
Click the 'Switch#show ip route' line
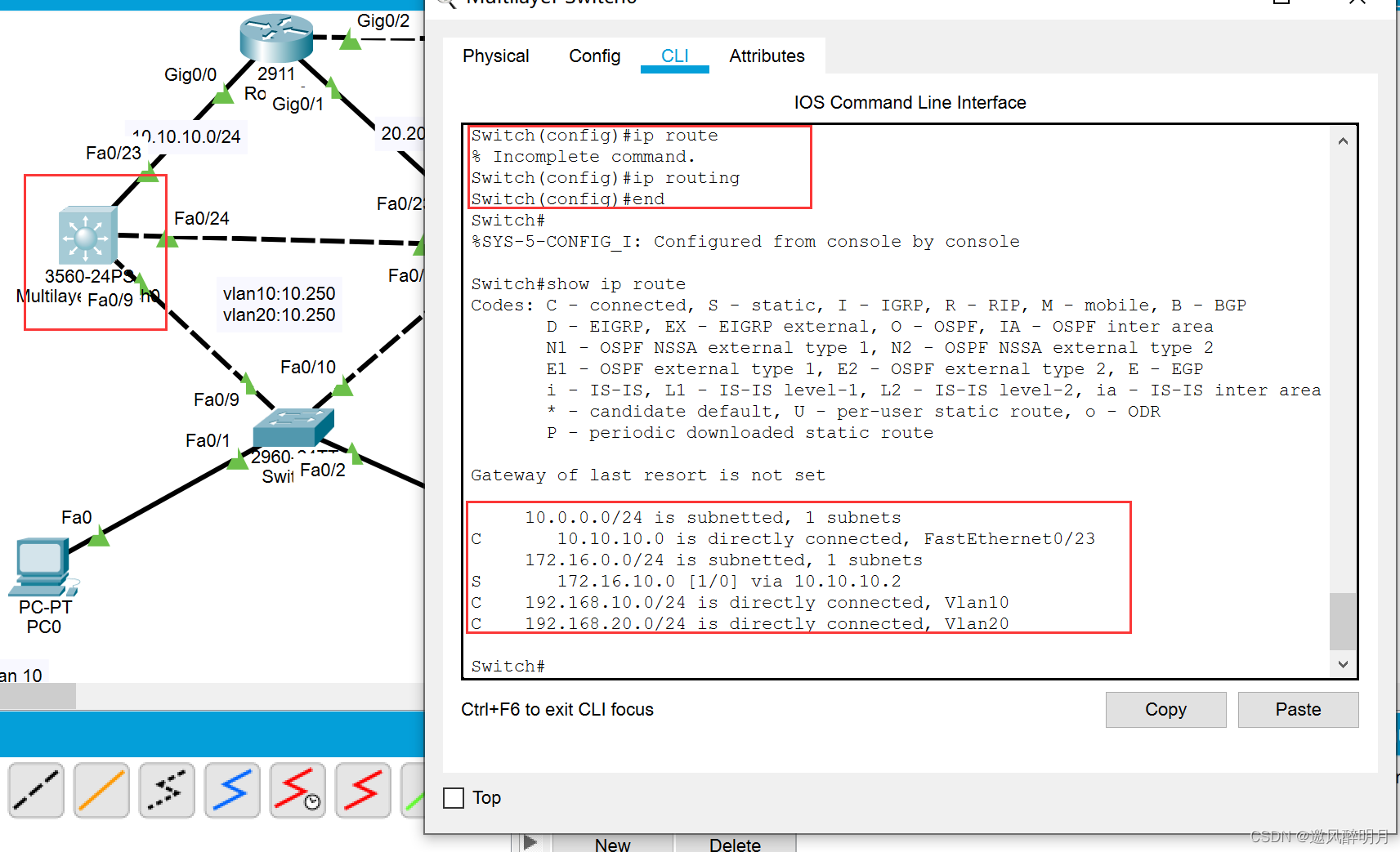pos(578,283)
